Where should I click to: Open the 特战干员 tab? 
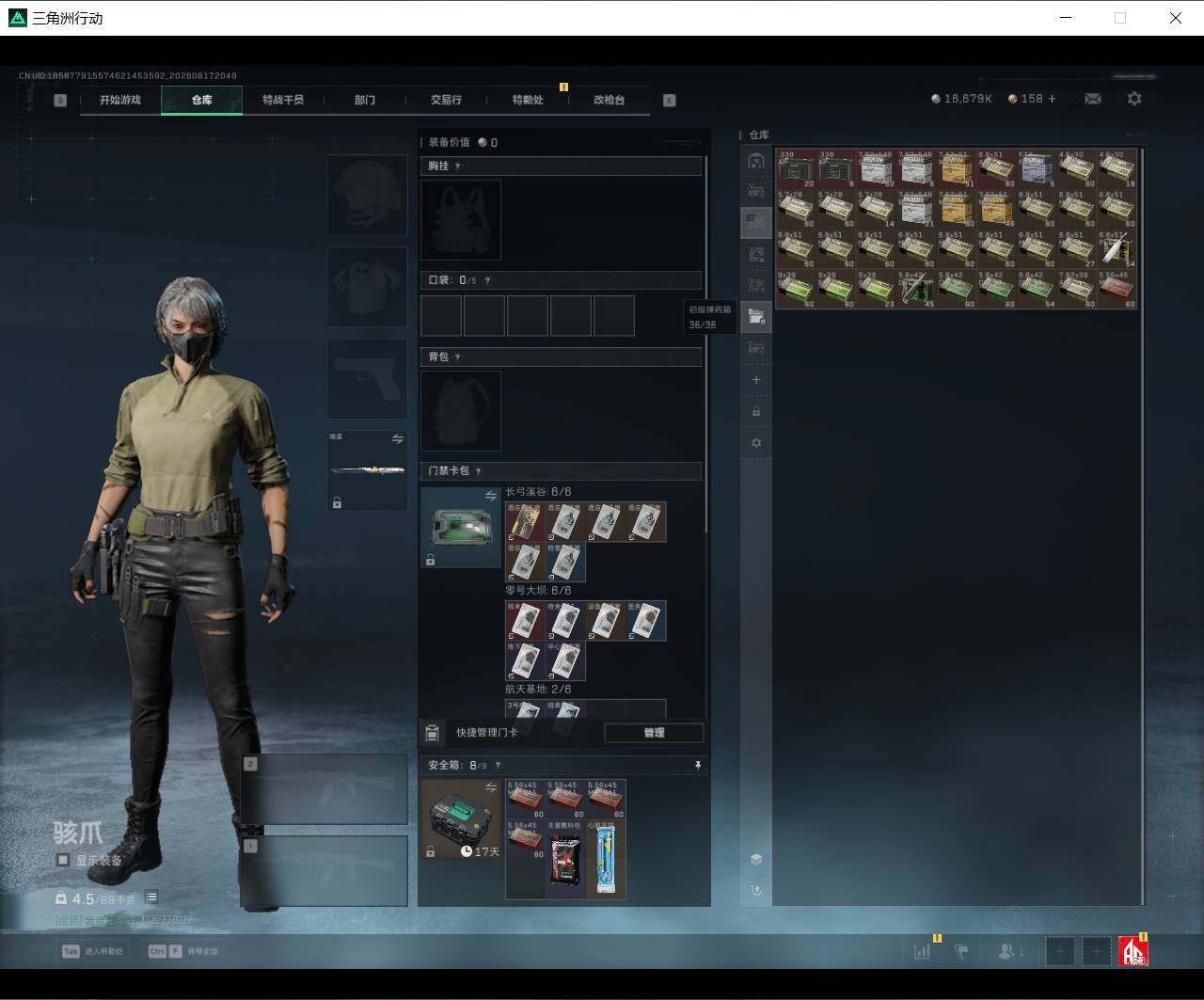pyautogui.click(x=283, y=100)
